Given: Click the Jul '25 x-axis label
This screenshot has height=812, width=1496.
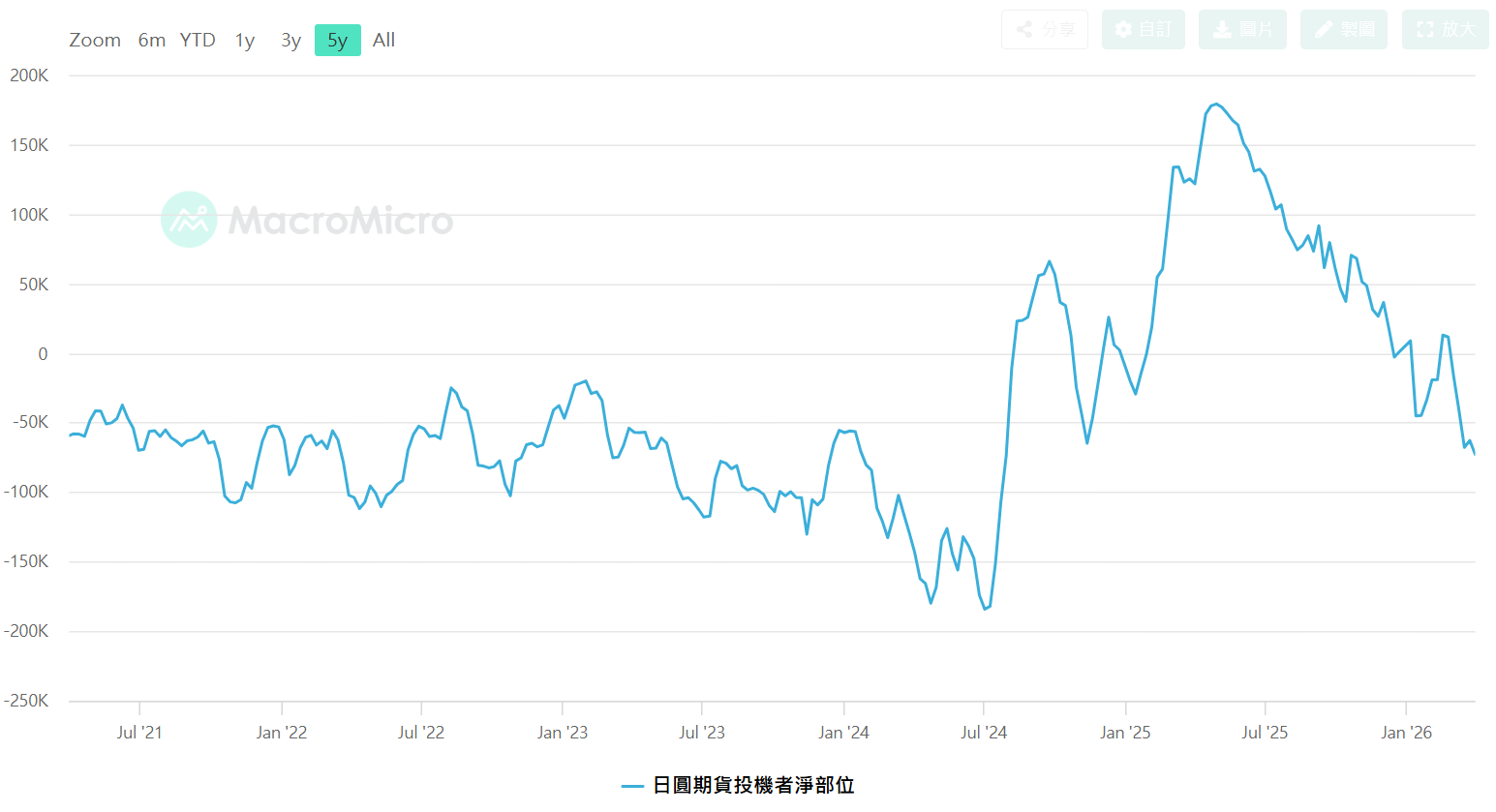Looking at the screenshot, I should pyautogui.click(x=1265, y=733).
